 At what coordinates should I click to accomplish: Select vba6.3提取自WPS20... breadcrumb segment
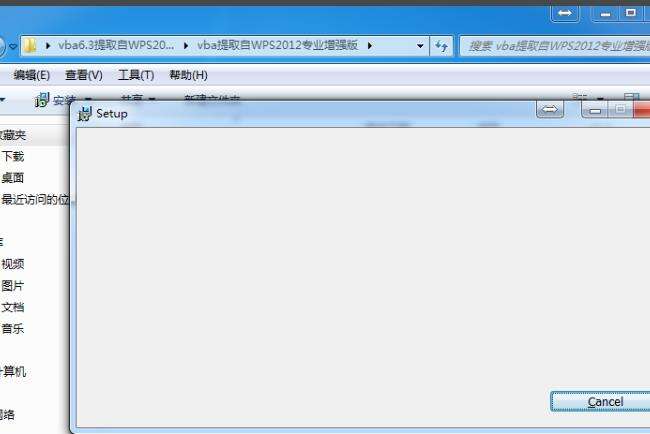(116, 45)
